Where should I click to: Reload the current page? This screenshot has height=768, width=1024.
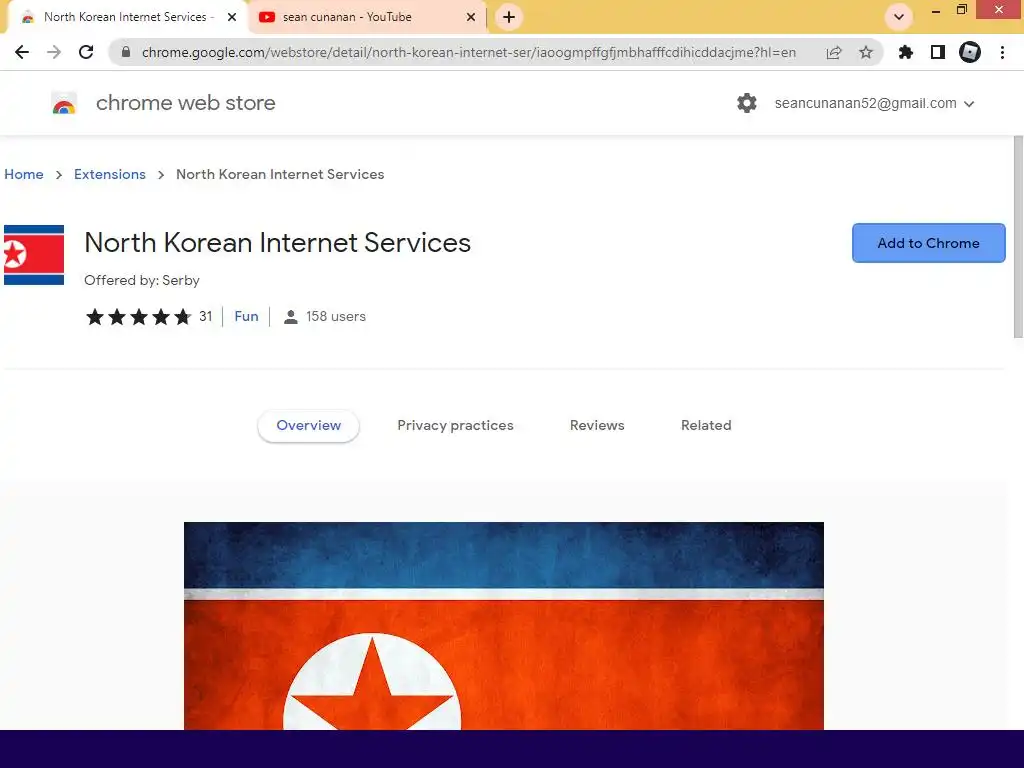(86, 52)
